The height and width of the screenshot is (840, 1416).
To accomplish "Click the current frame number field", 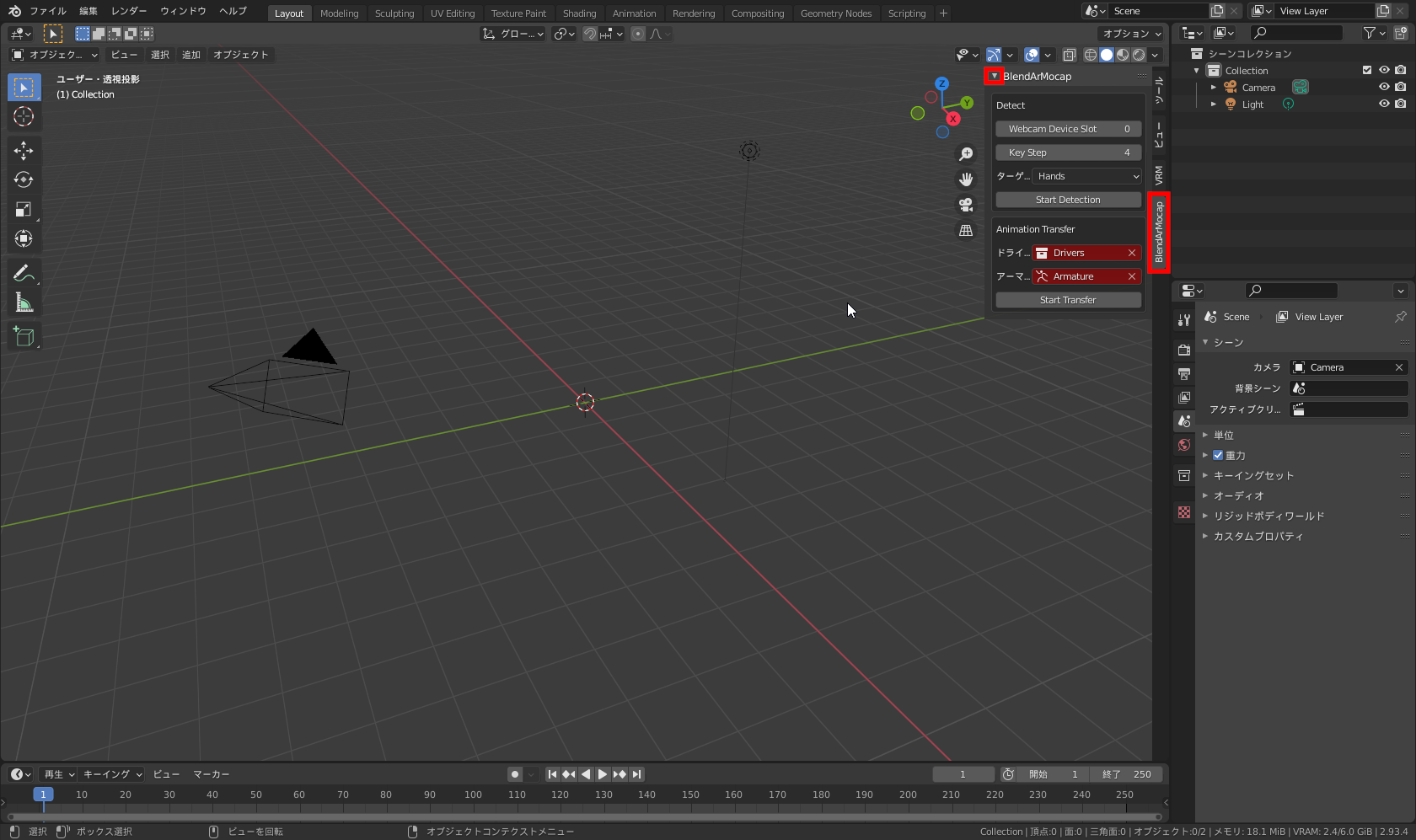I will pyautogui.click(x=963, y=774).
